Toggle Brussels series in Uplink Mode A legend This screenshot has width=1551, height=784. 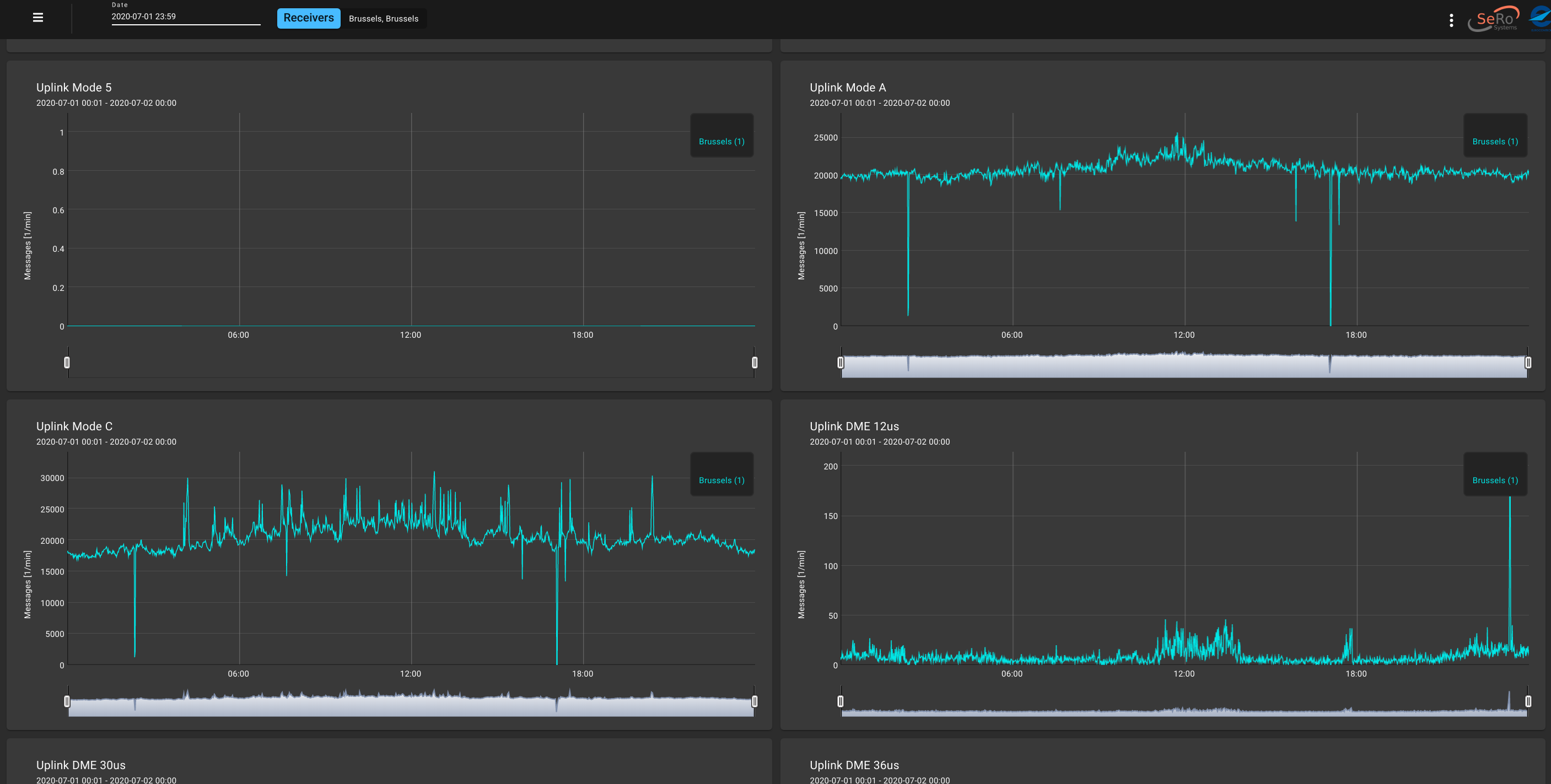point(1495,142)
